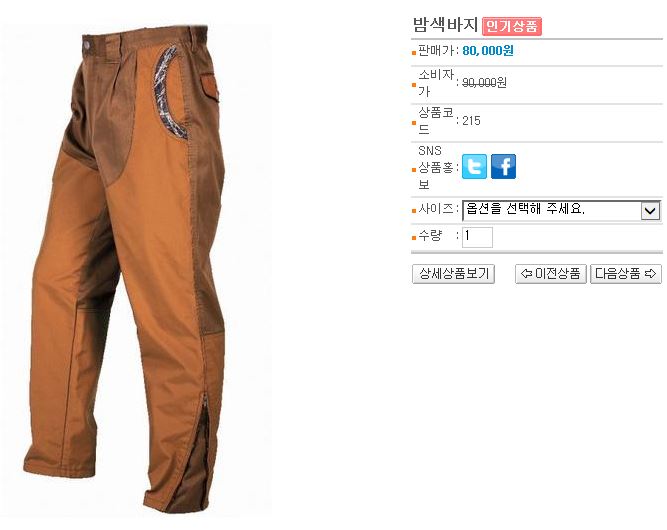Share the product on Twitter

pyautogui.click(x=474, y=166)
